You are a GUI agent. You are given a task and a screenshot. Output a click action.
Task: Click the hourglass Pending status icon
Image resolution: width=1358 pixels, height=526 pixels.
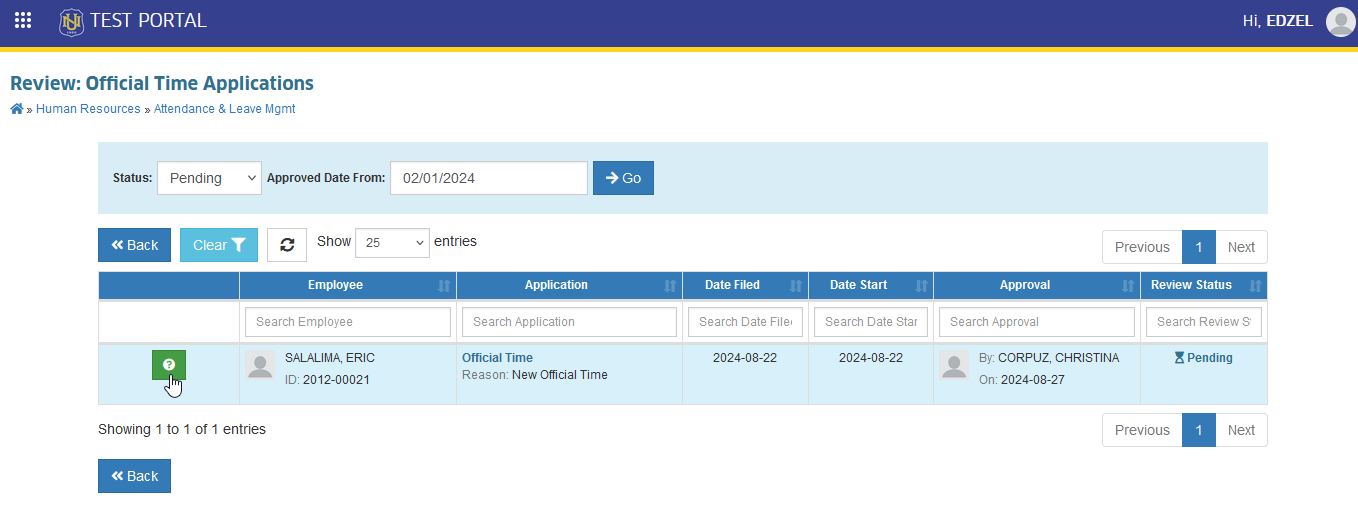coord(1179,358)
